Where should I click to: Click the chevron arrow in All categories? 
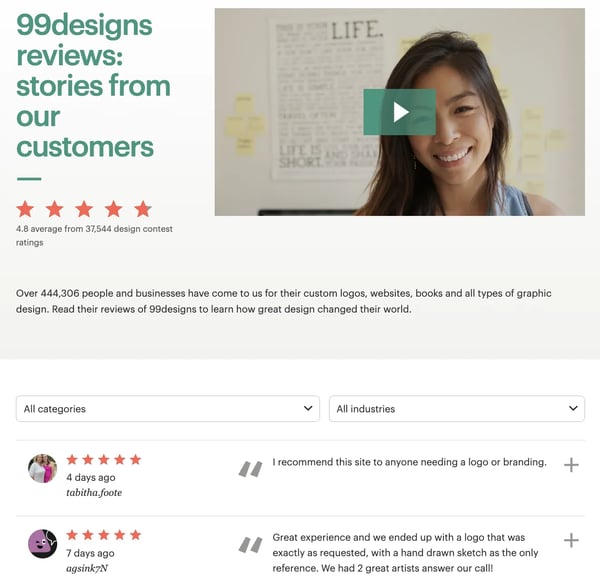[308, 409]
